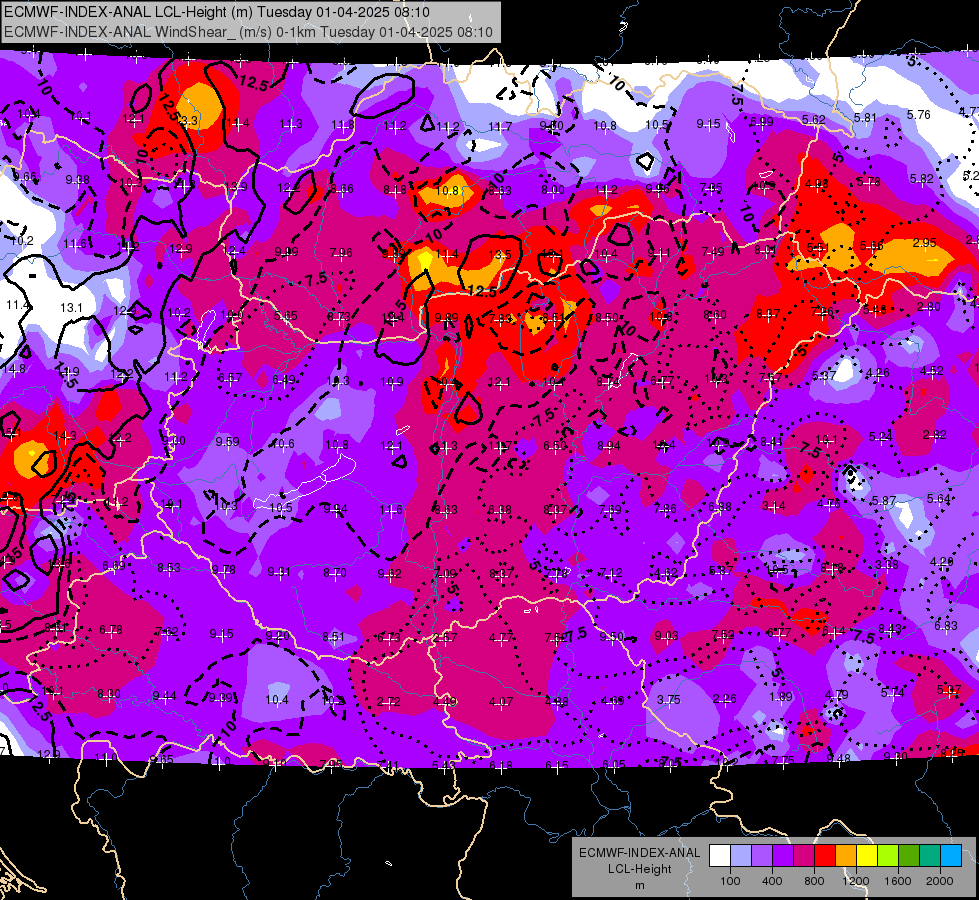The width and height of the screenshot is (979, 900).
Task: Click the grid value 5.65
Action: (x=285, y=315)
